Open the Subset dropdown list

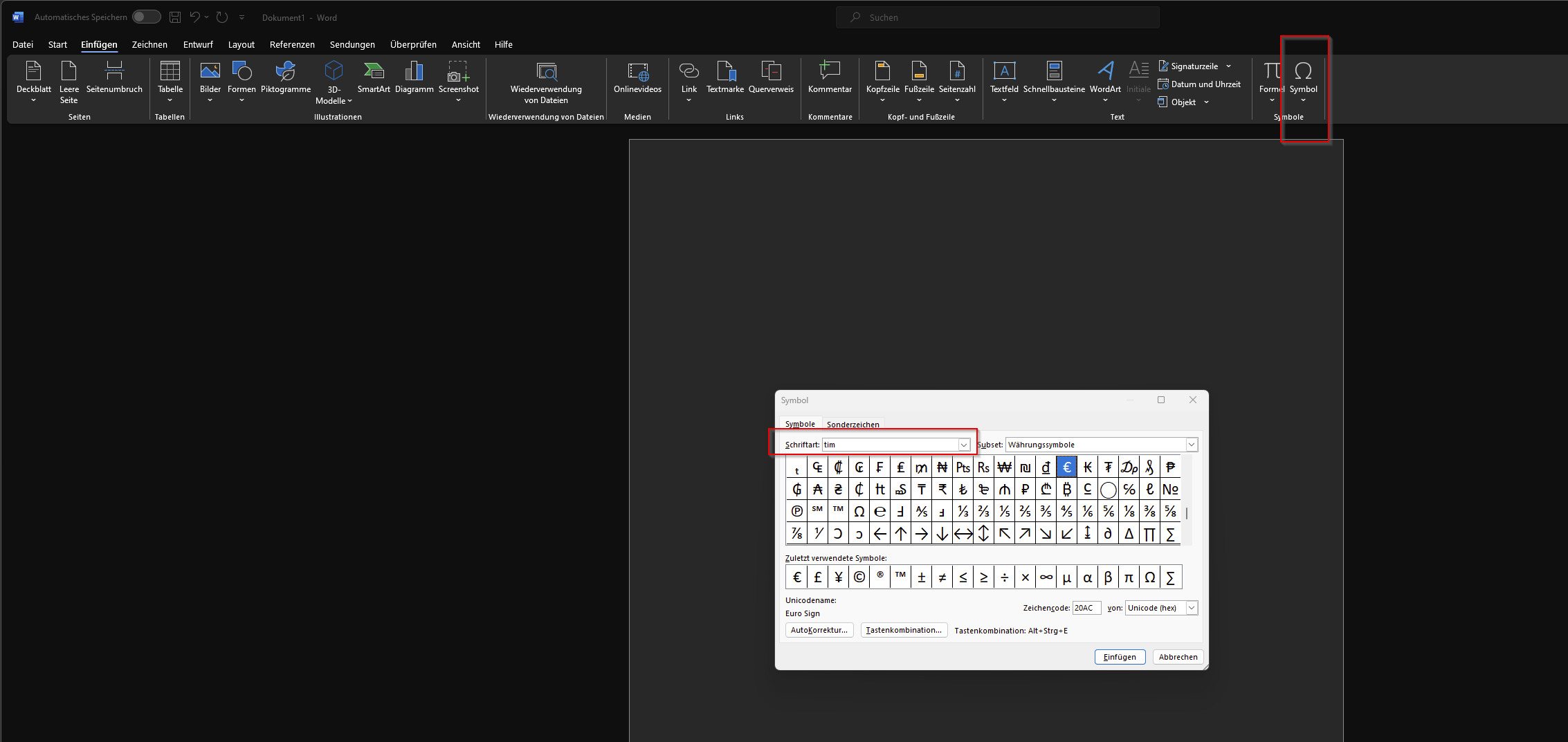click(x=1191, y=445)
